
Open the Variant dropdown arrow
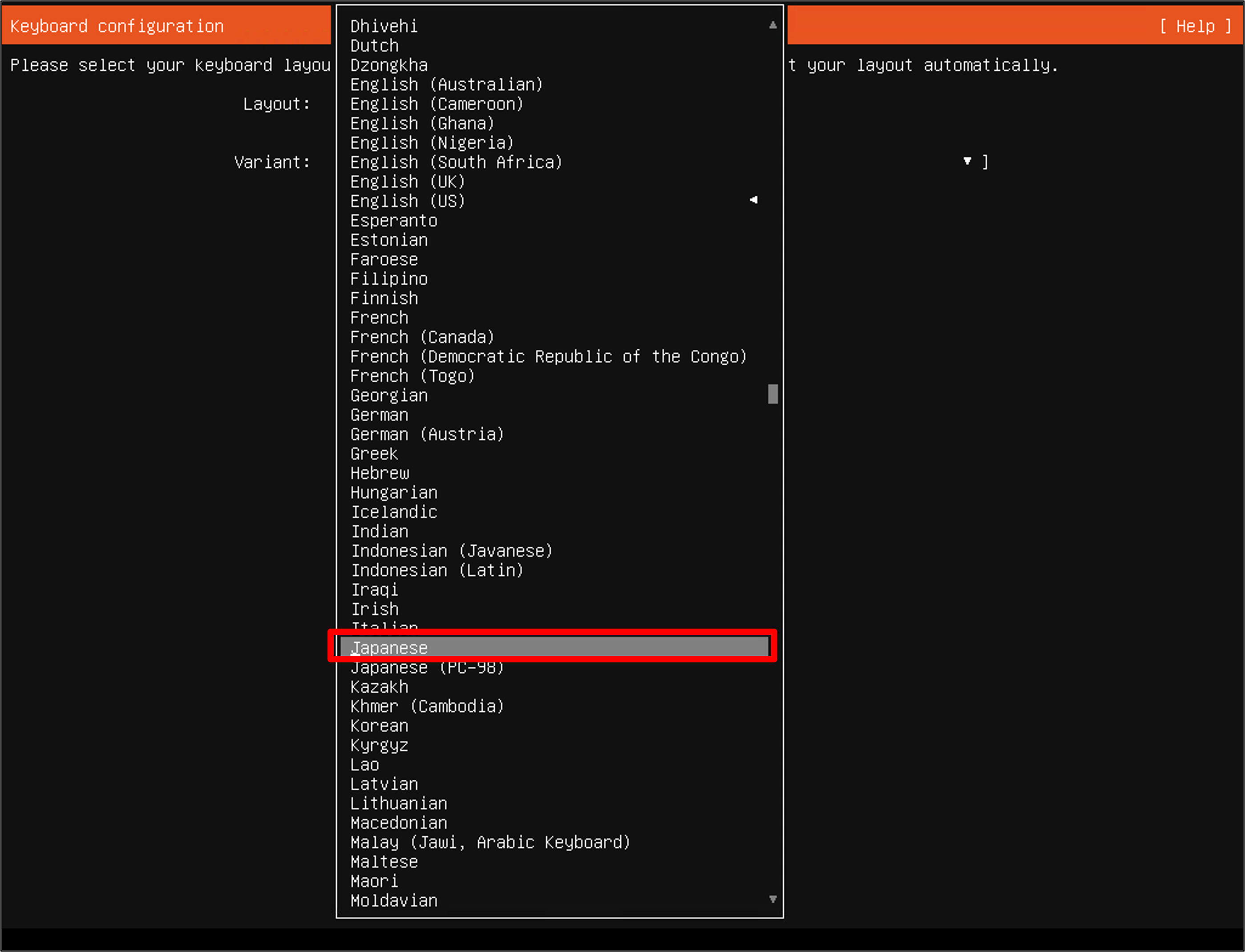click(x=967, y=161)
